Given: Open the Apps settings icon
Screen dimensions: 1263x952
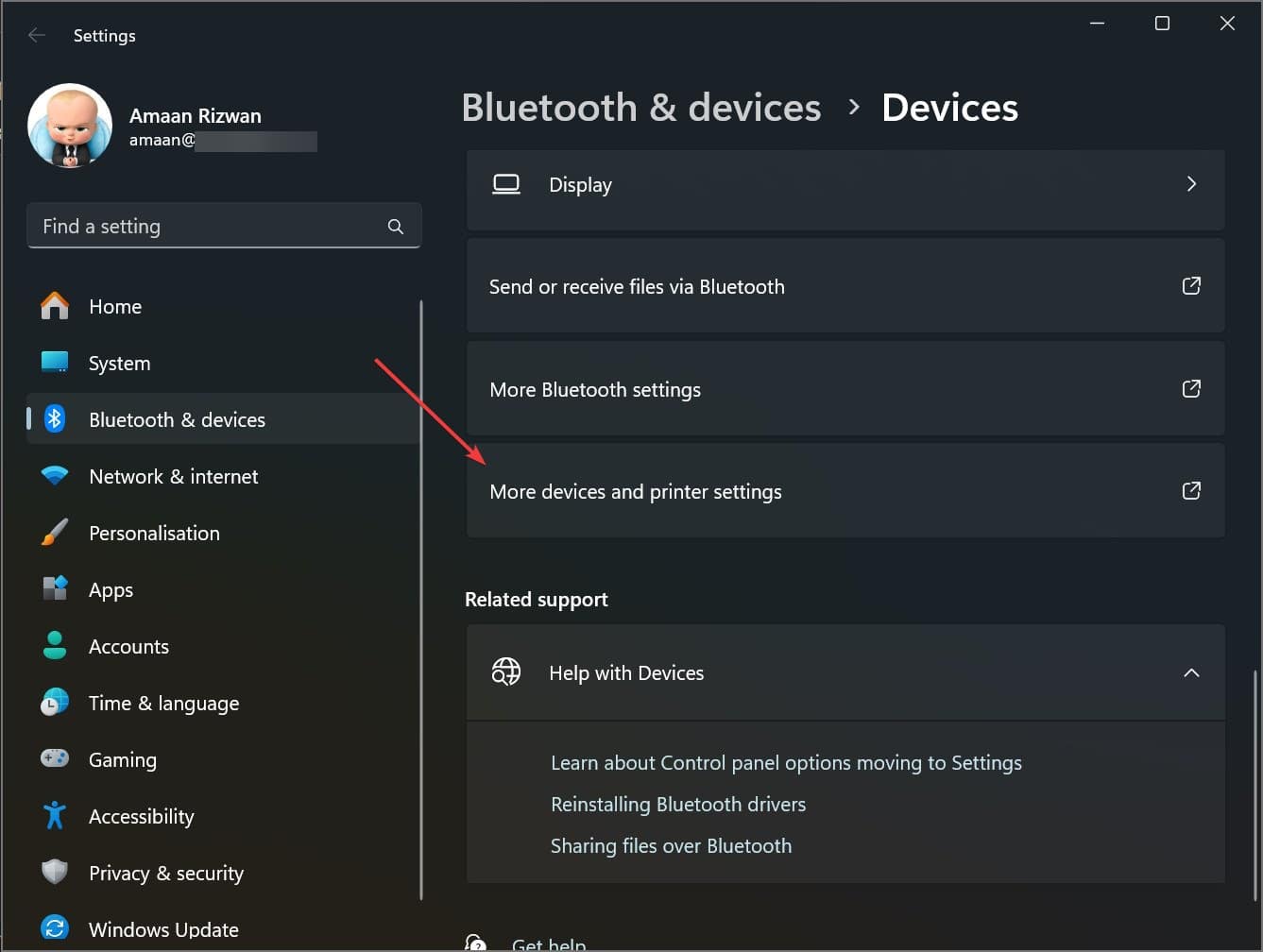Looking at the screenshot, I should (x=55, y=588).
